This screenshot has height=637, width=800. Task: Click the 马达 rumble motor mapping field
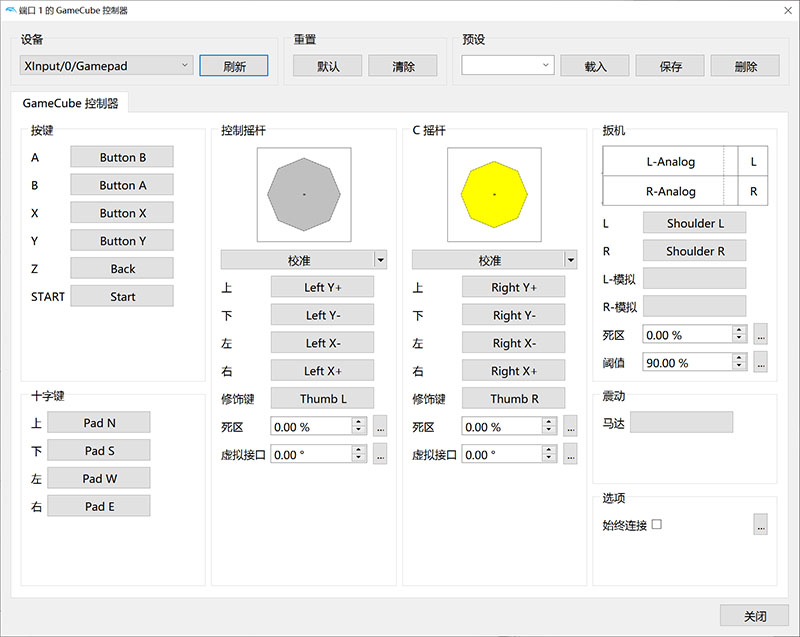click(x=681, y=422)
